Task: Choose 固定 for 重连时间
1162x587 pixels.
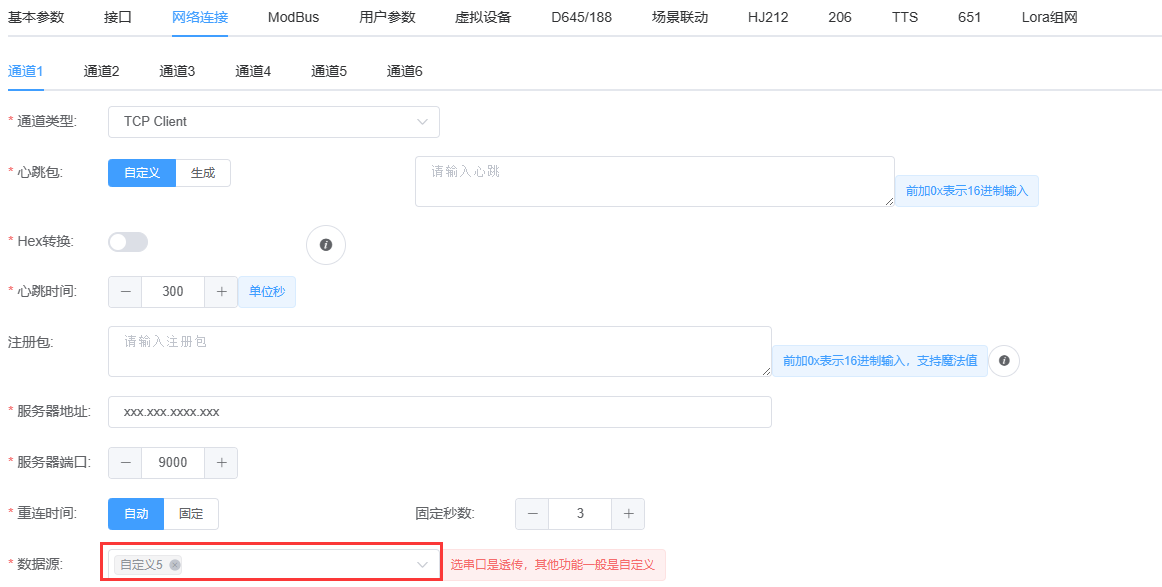Action: click(x=191, y=514)
